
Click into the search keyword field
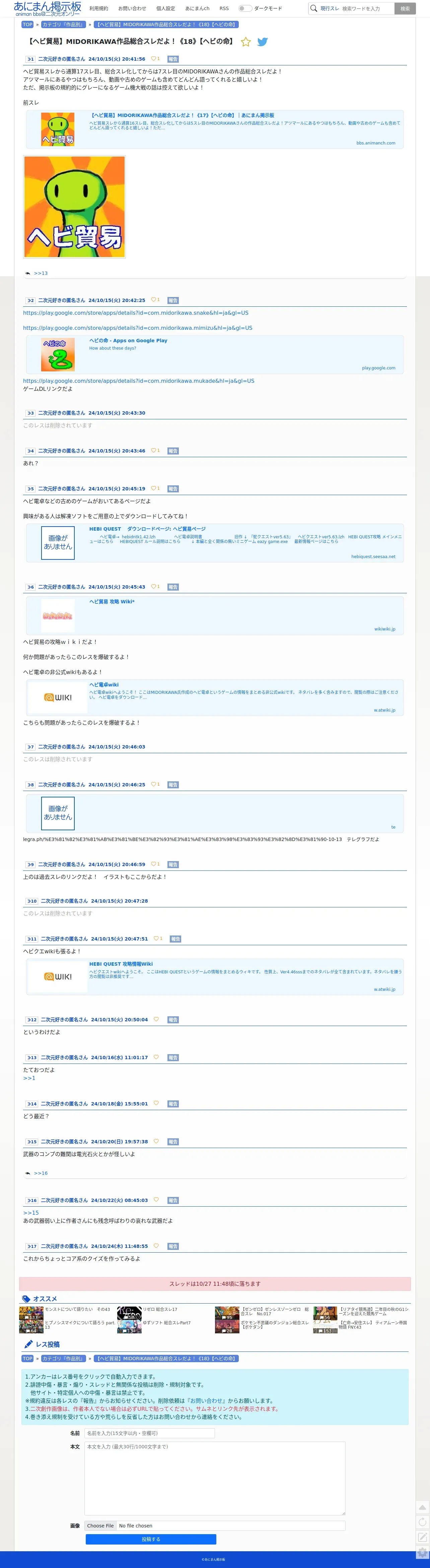pyautogui.click(x=367, y=8)
